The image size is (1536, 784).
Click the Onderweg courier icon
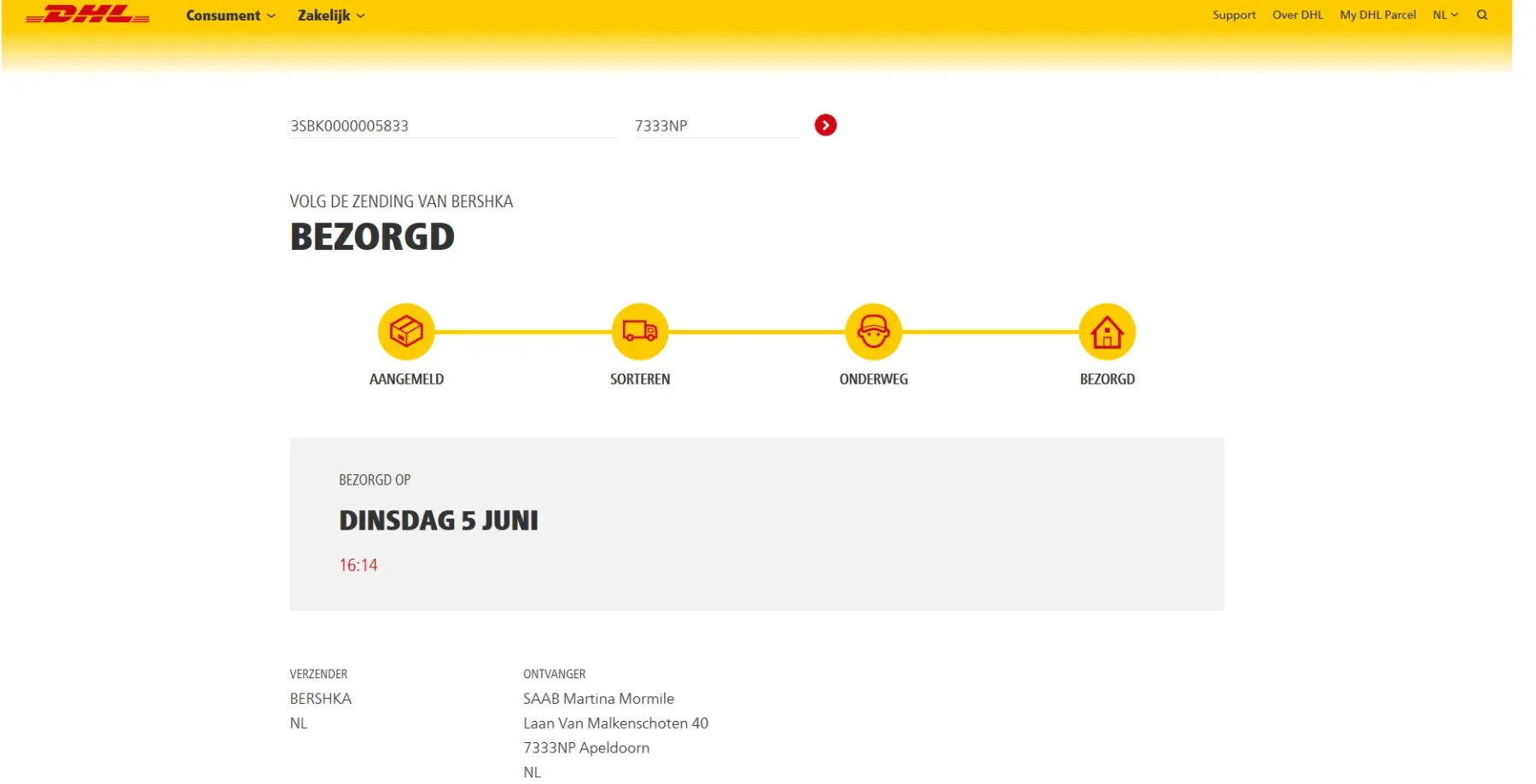874,332
